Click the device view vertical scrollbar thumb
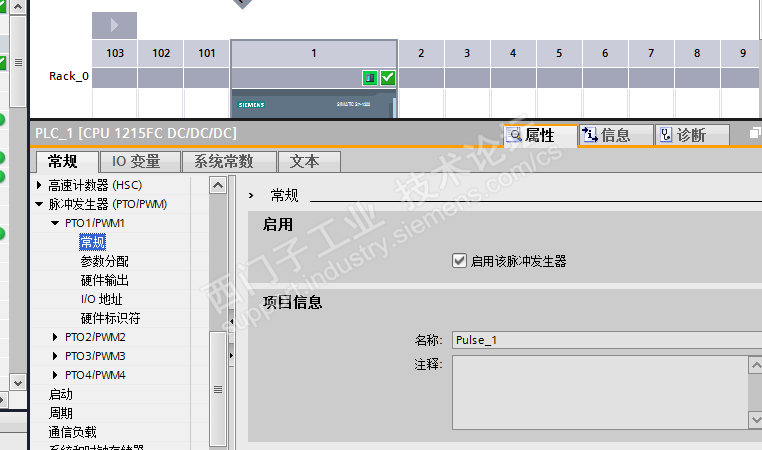 pos(18,62)
